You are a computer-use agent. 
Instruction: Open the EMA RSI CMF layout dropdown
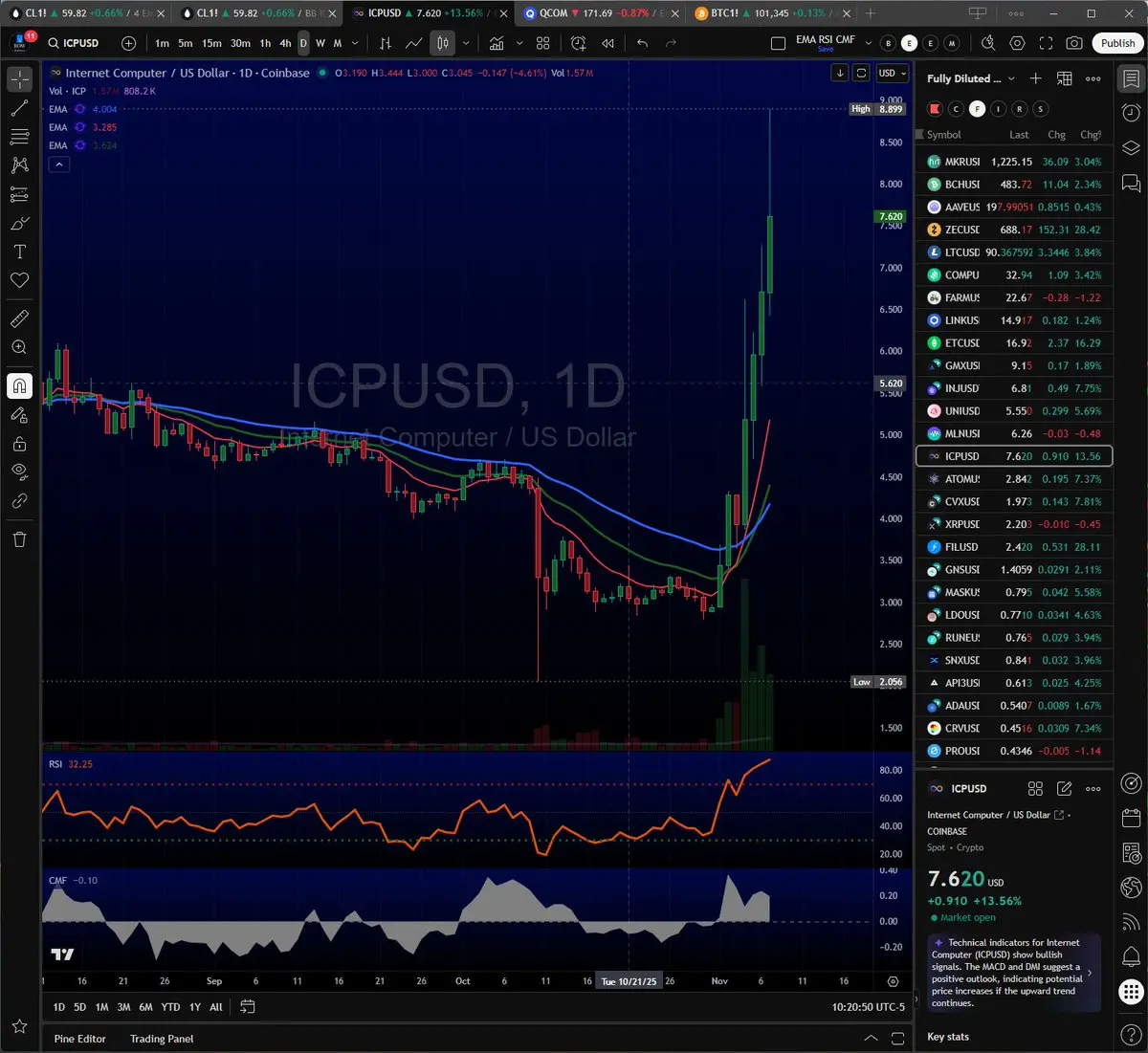(869, 42)
